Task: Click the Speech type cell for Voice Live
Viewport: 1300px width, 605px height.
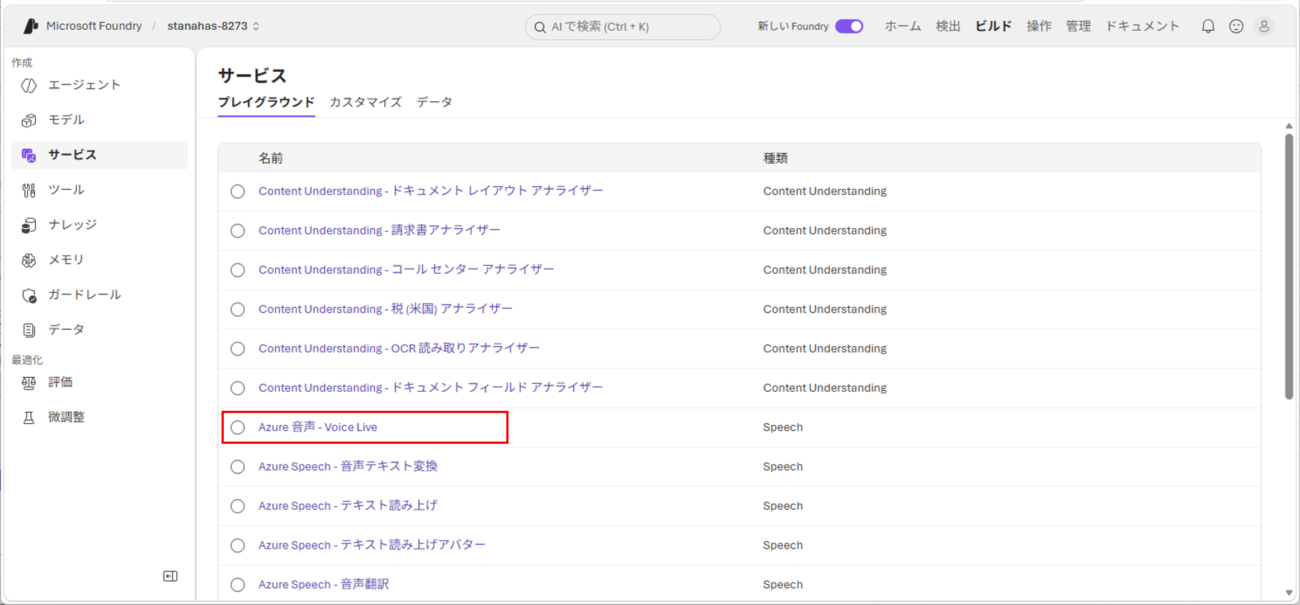Action: coord(783,427)
